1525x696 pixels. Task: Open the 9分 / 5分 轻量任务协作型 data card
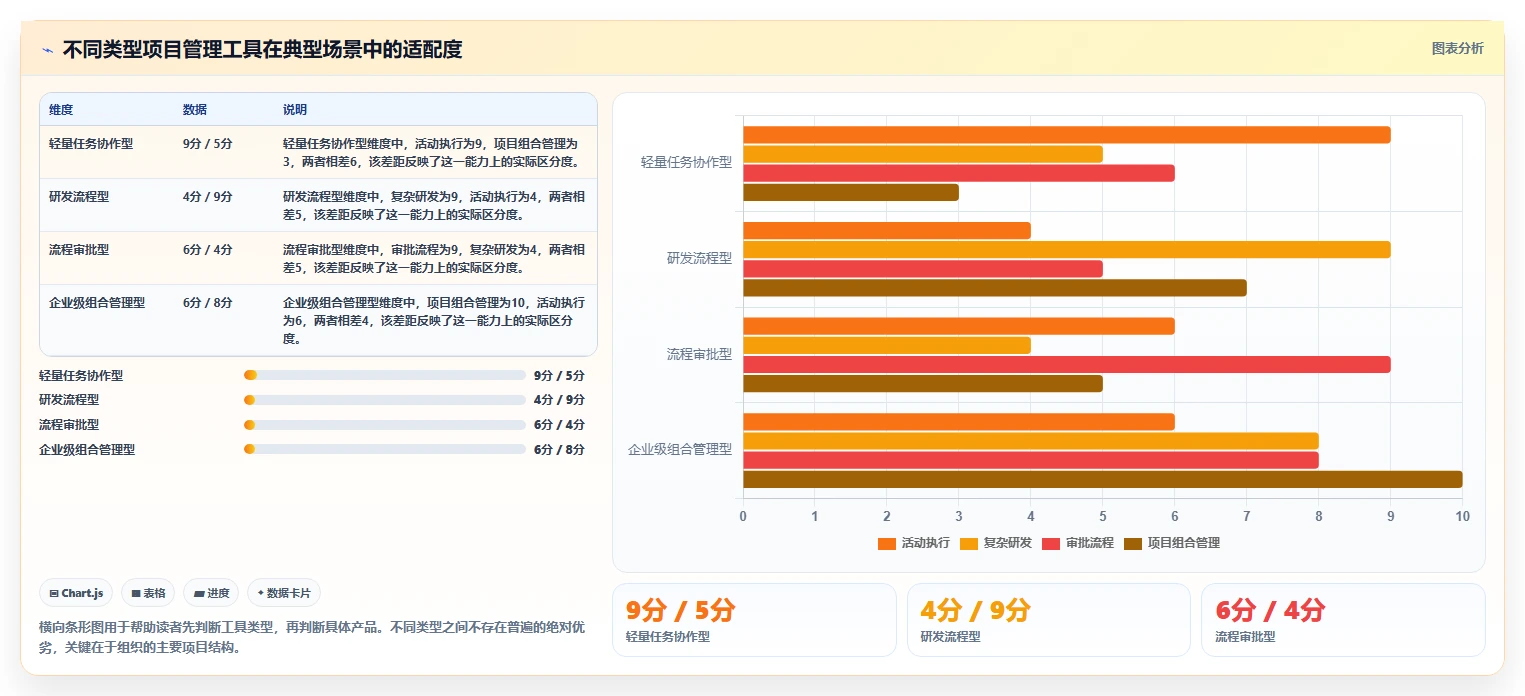[754, 620]
